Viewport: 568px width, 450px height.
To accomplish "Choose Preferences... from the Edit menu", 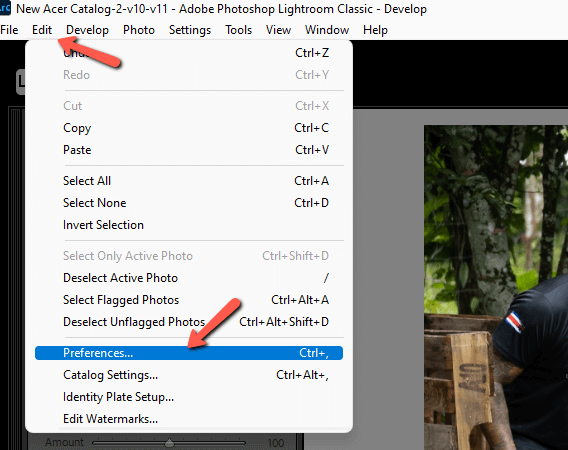I will coord(189,353).
